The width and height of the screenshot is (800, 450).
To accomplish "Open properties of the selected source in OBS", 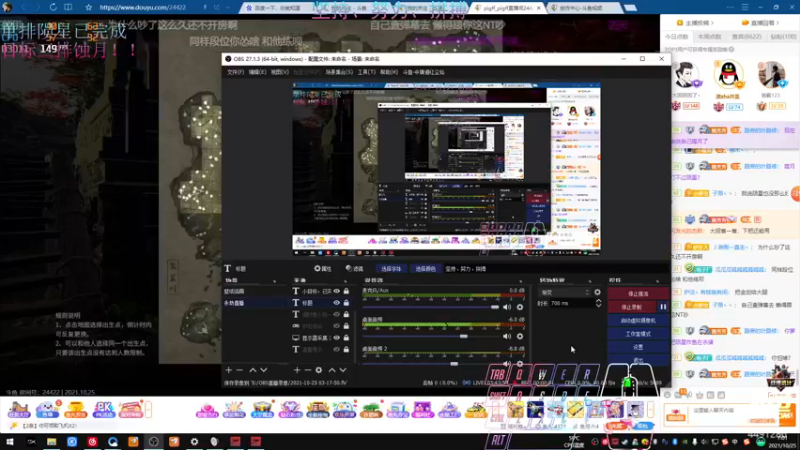I will (x=323, y=268).
